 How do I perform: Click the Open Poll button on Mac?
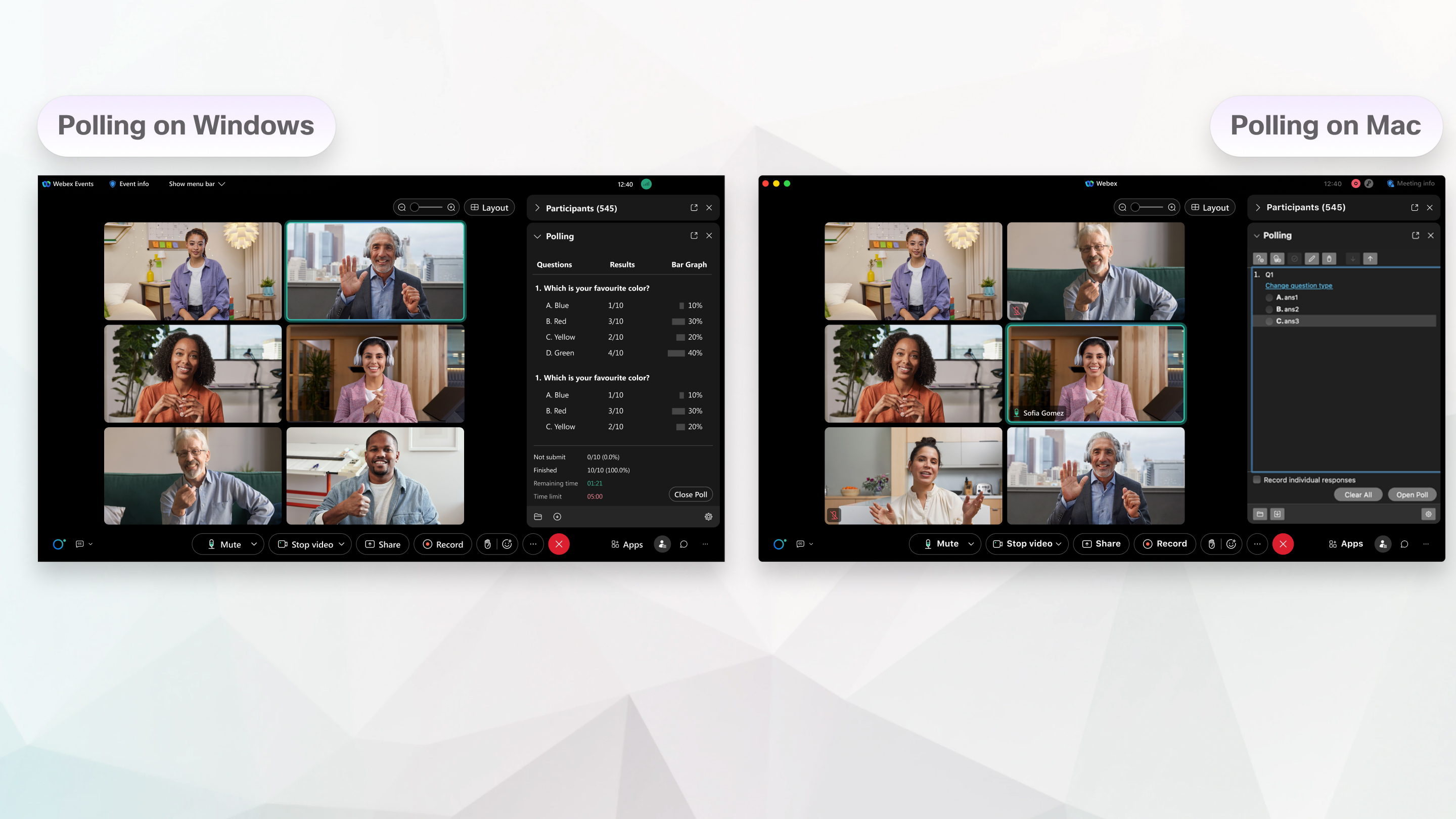[1412, 494]
